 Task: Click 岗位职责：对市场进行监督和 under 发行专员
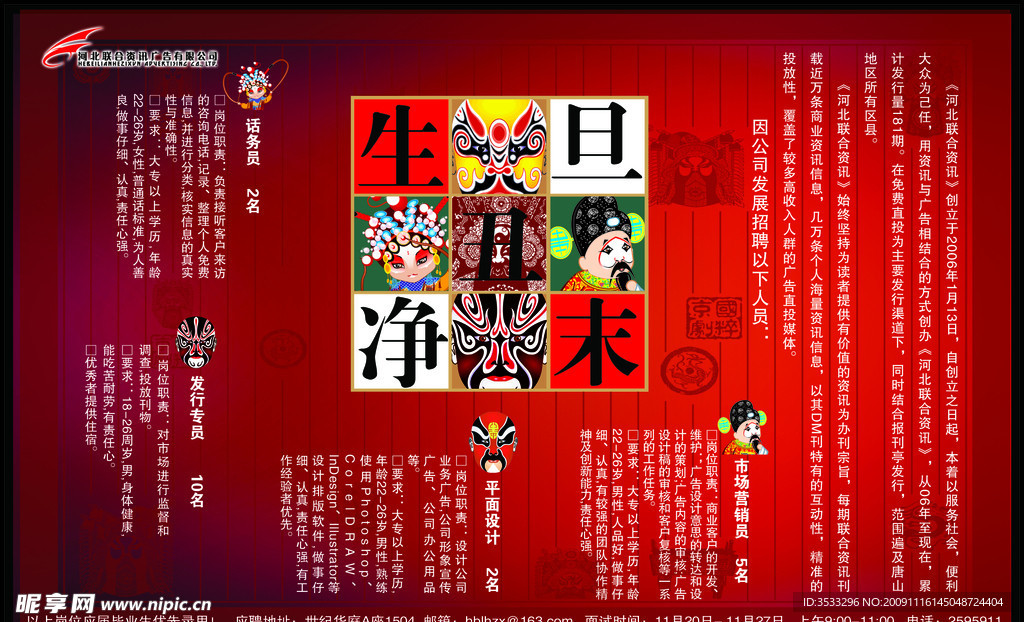coord(163,441)
